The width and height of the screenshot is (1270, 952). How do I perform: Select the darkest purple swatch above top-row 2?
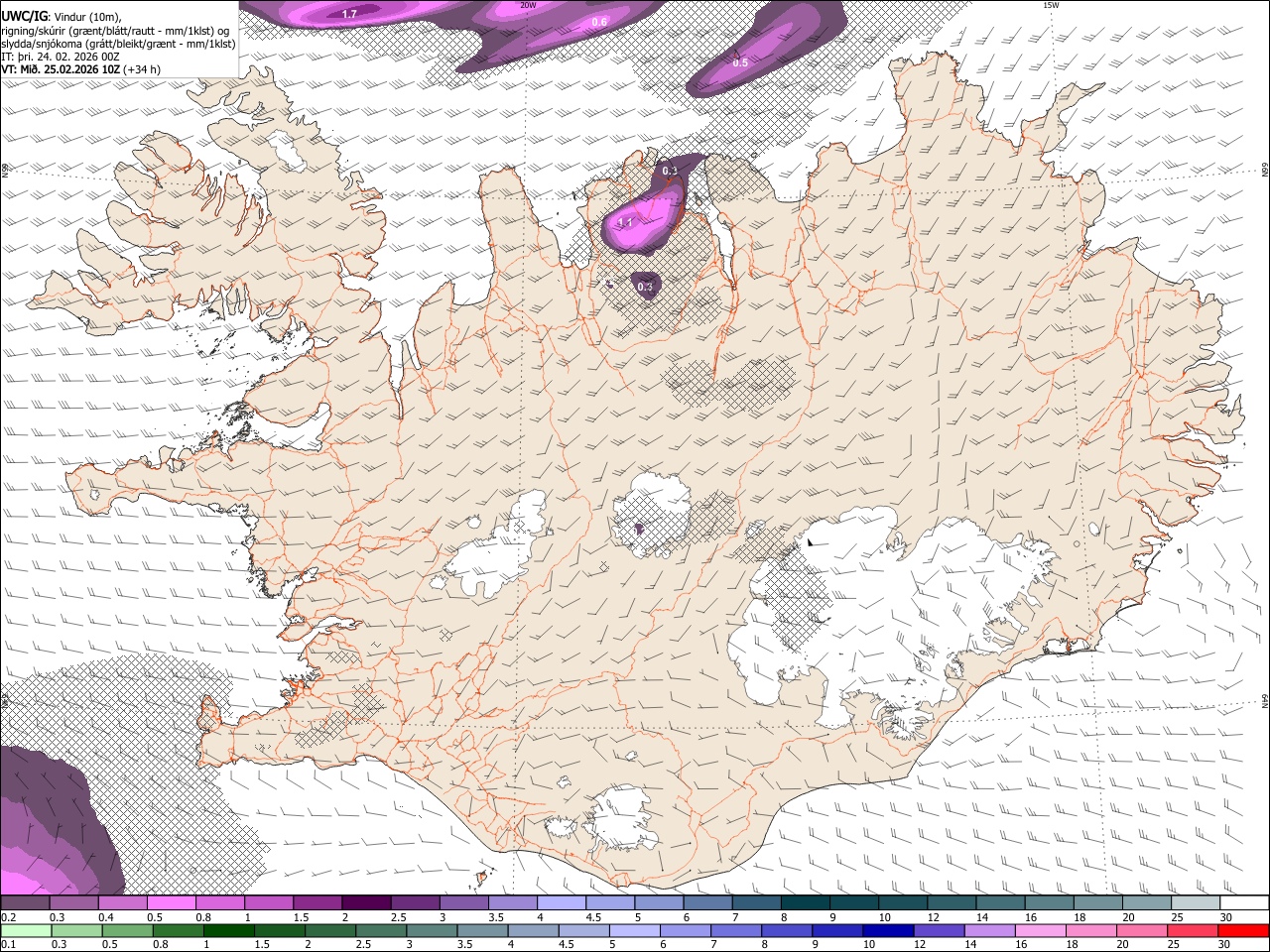point(366,902)
